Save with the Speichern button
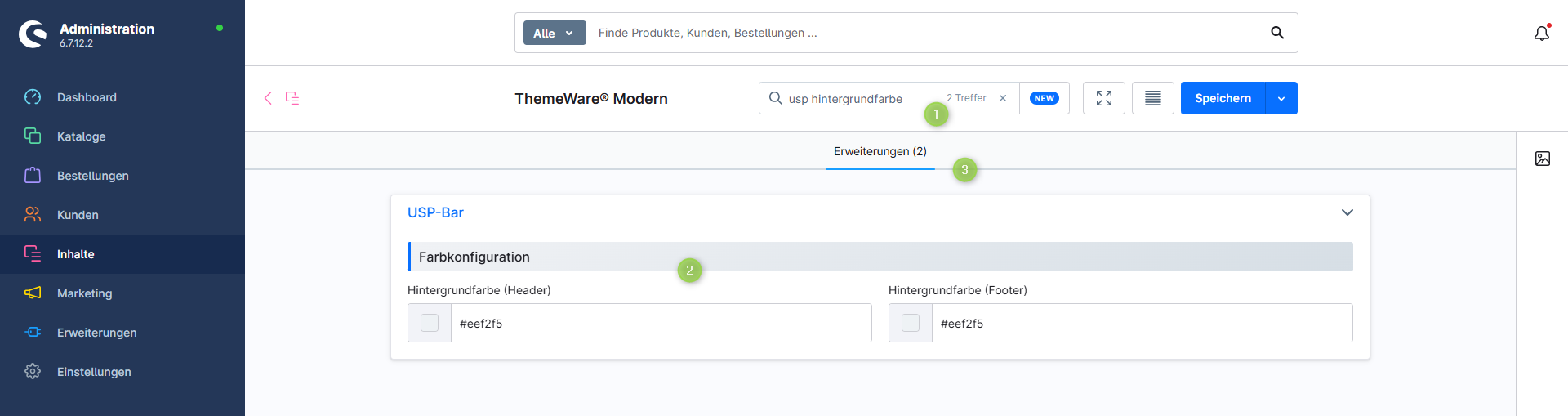 1223,98
